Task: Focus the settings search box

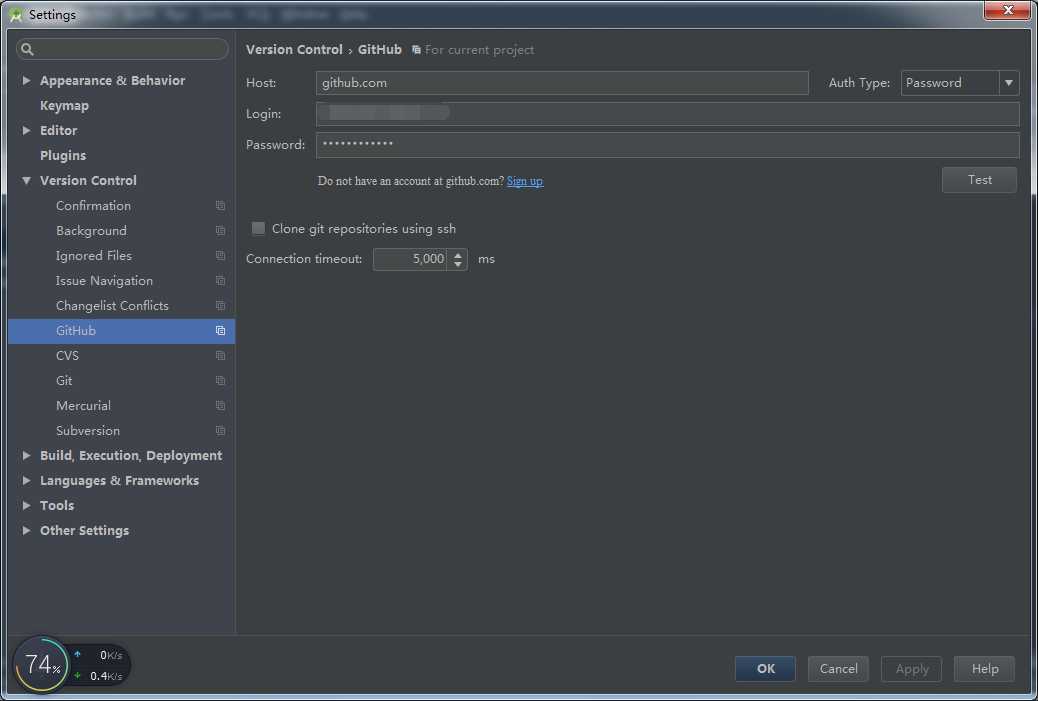Action: point(122,49)
